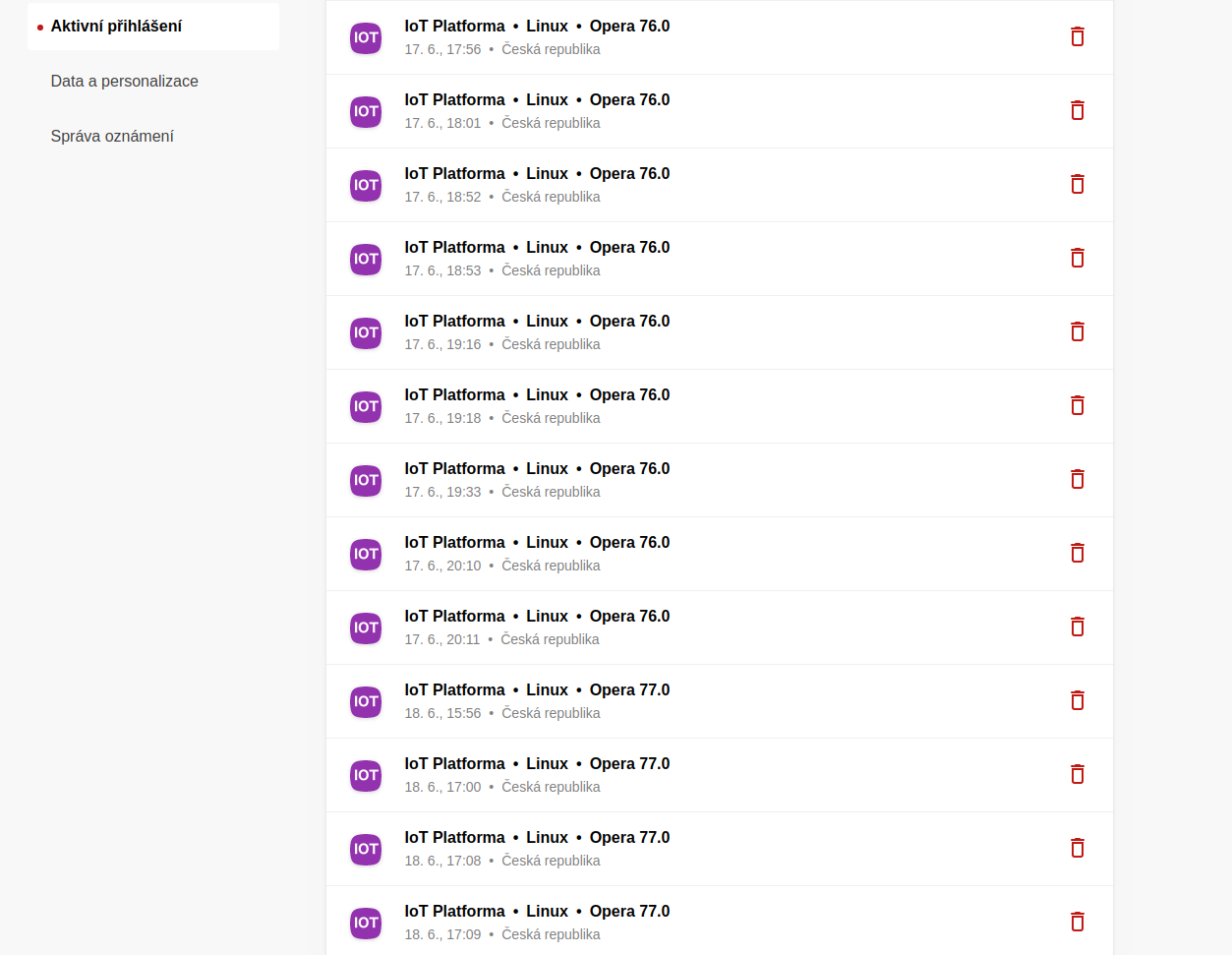Screen dimensions: 1232x955
Task: Click the timestamp 17. 6., 19:33
Action: pos(442,492)
